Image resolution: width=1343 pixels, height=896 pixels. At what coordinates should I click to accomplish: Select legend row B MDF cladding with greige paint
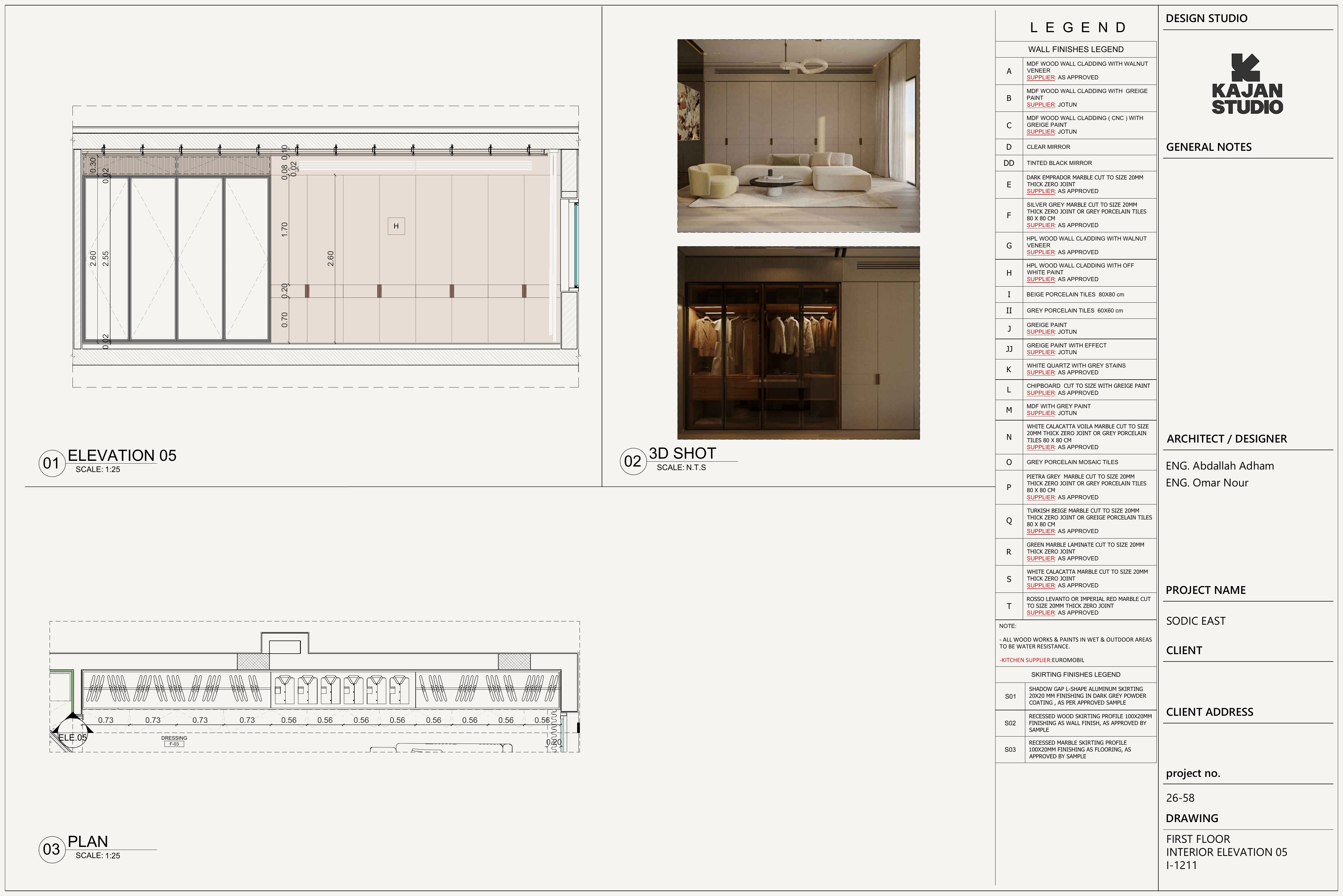pos(1075,98)
